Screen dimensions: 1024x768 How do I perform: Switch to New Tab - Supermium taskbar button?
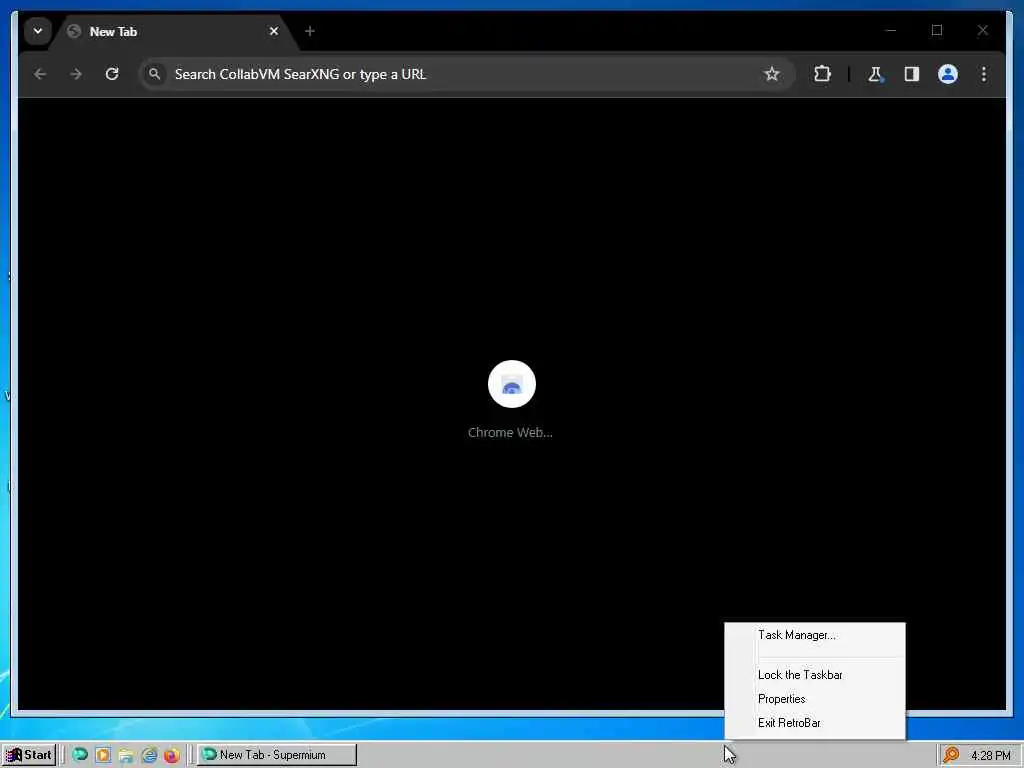[x=277, y=755]
